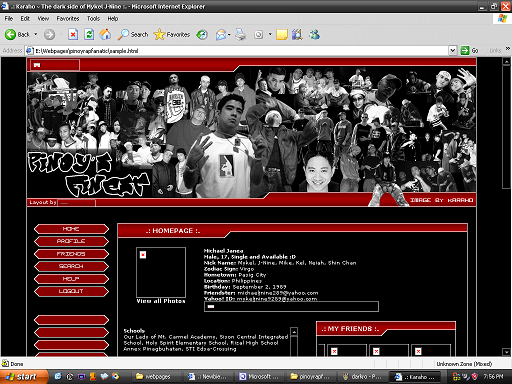The width and height of the screenshot is (512, 384).
Task: Refresh the page with the Refresh icon
Action: 89,34
